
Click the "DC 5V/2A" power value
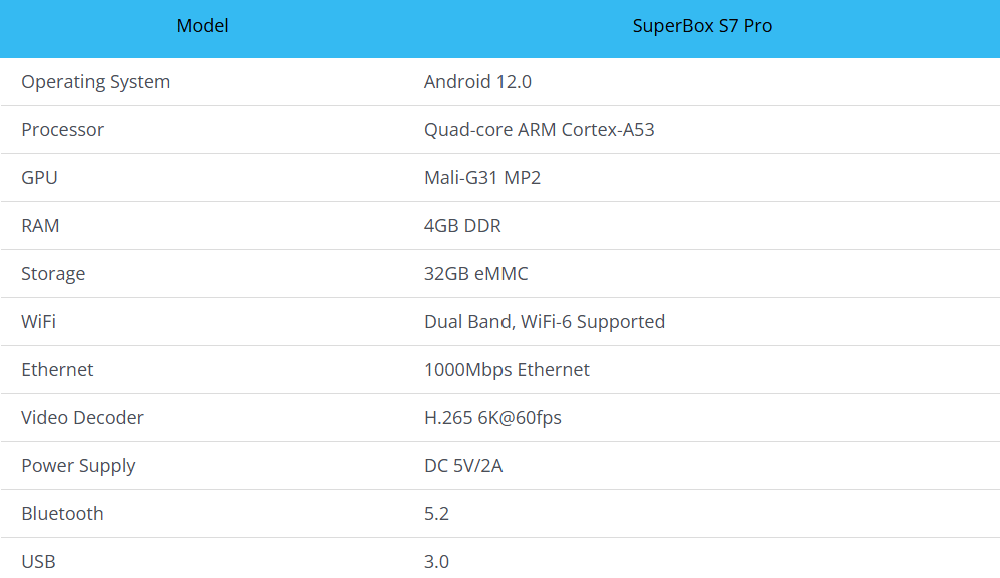point(463,466)
